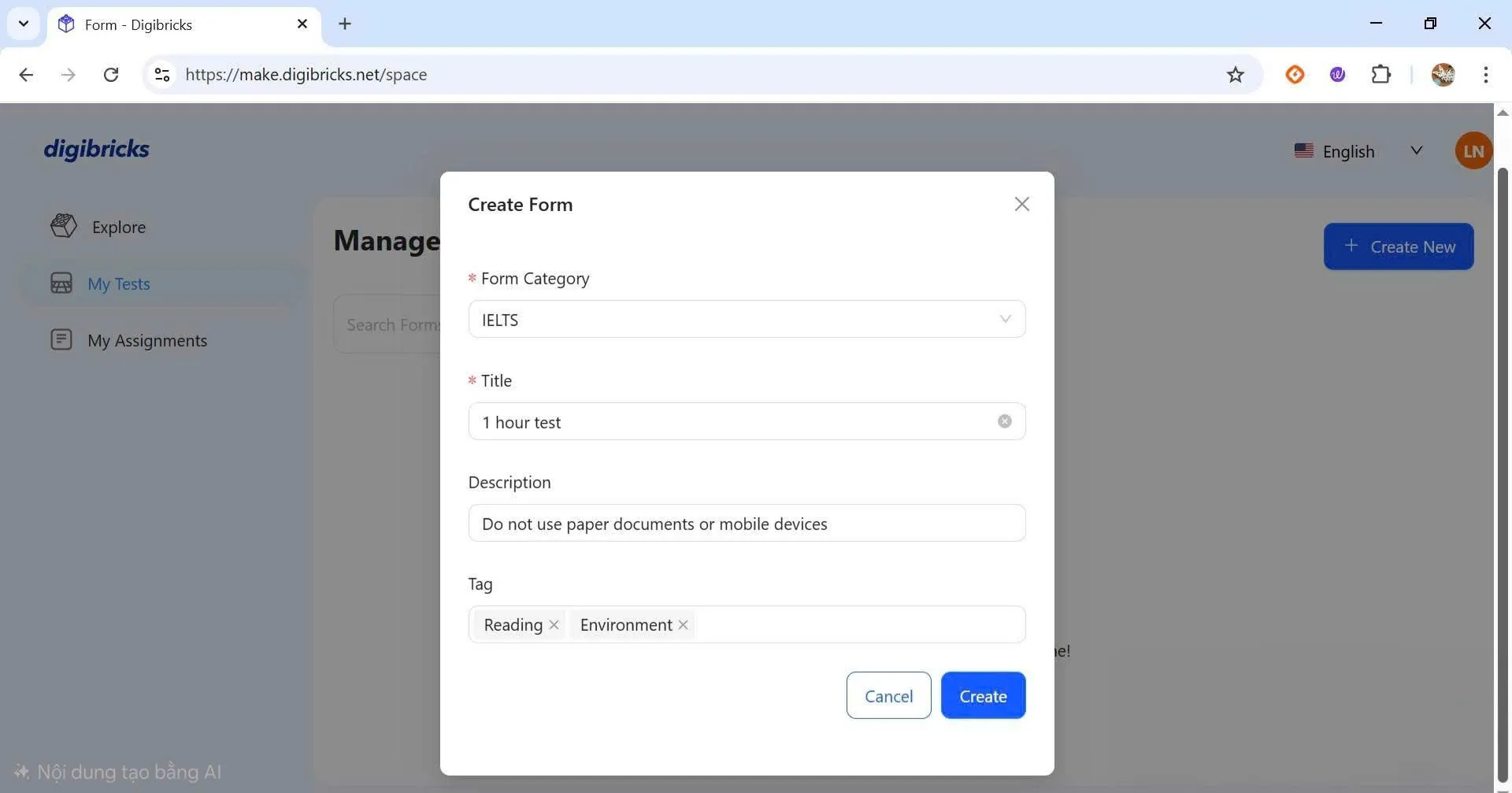The height and width of the screenshot is (793, 1512).
Task: Bookmark this page with the star icon
Action: click(1235, 75)
